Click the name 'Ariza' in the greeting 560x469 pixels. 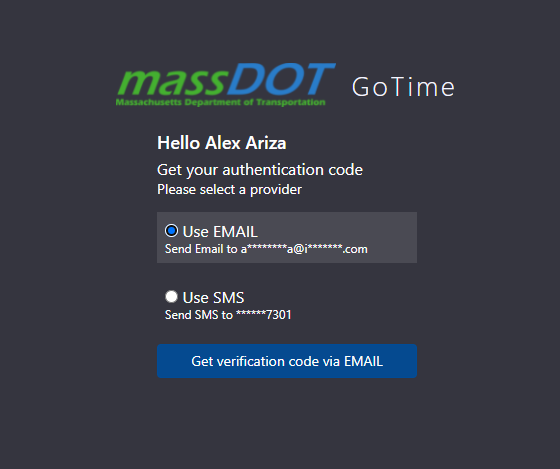[266, 143]
